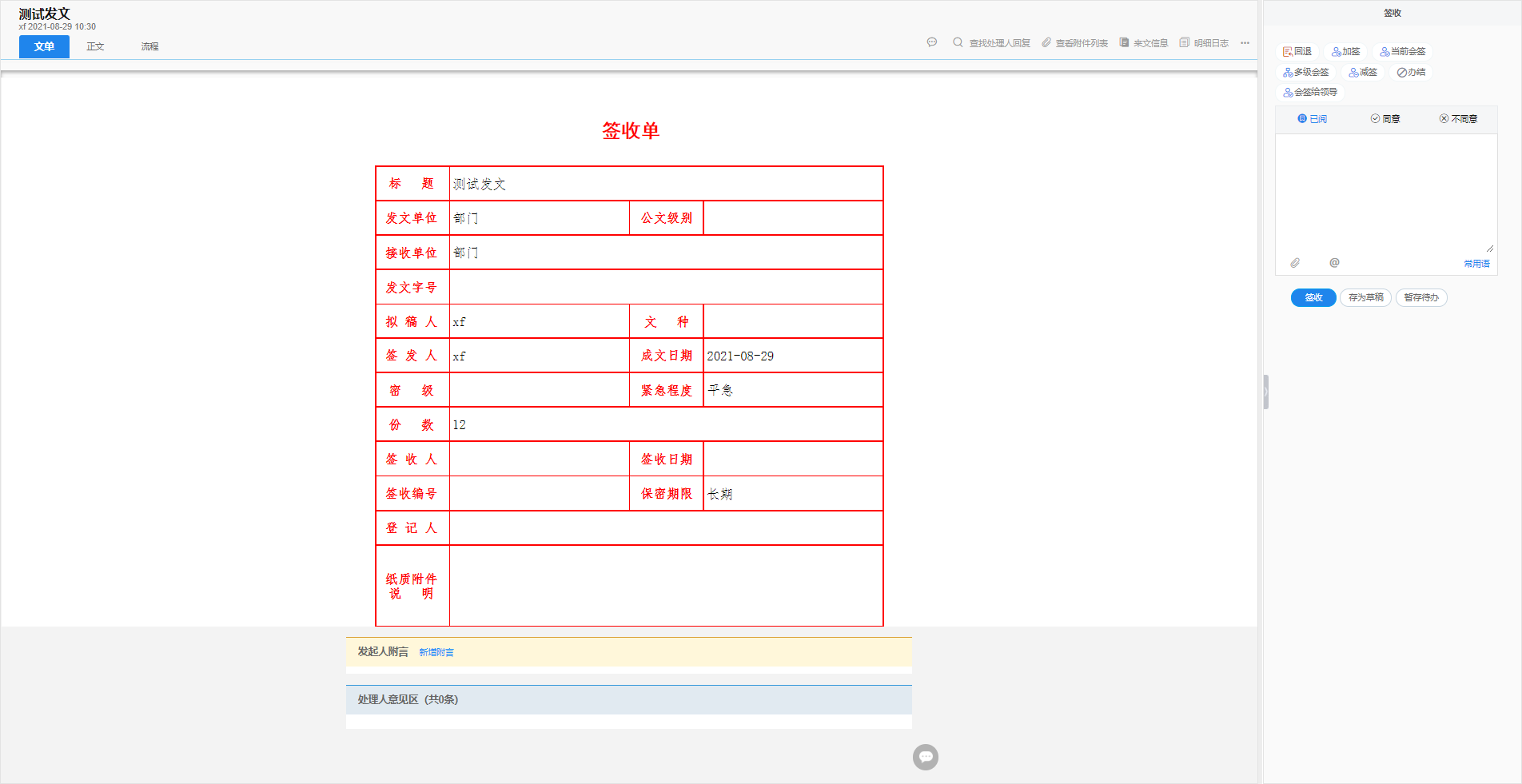Click the xf value beside 拟稿人

point(459,322)
